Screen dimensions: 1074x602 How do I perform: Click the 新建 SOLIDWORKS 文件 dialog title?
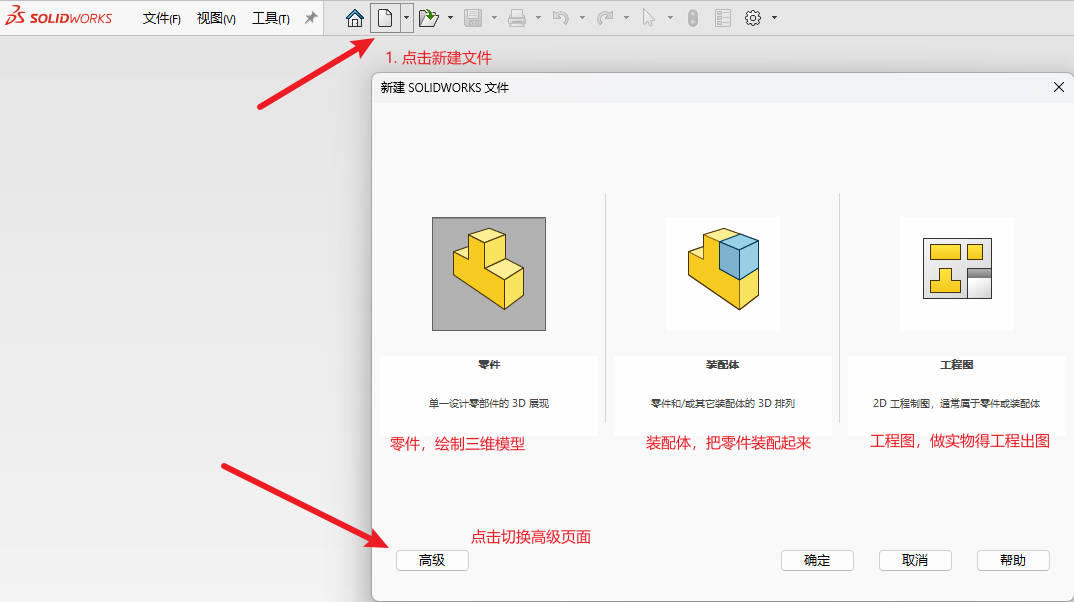coord(445,88)
